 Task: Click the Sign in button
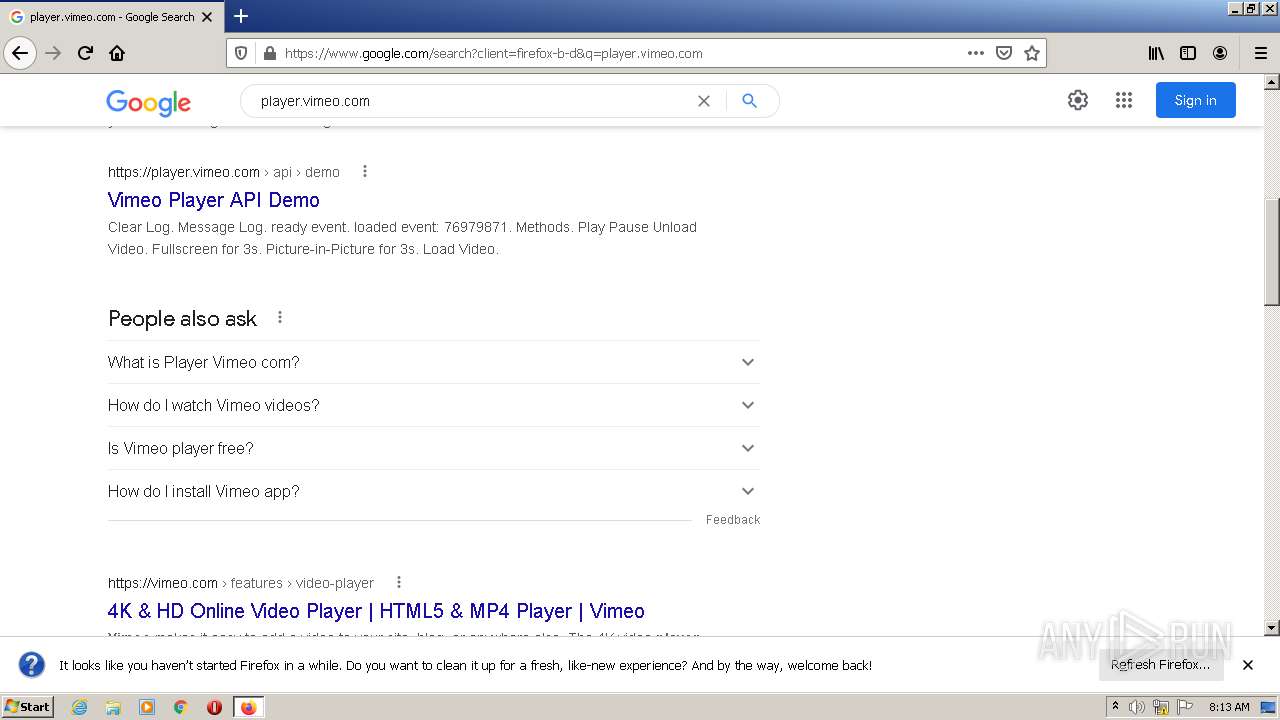point(1196,100)
